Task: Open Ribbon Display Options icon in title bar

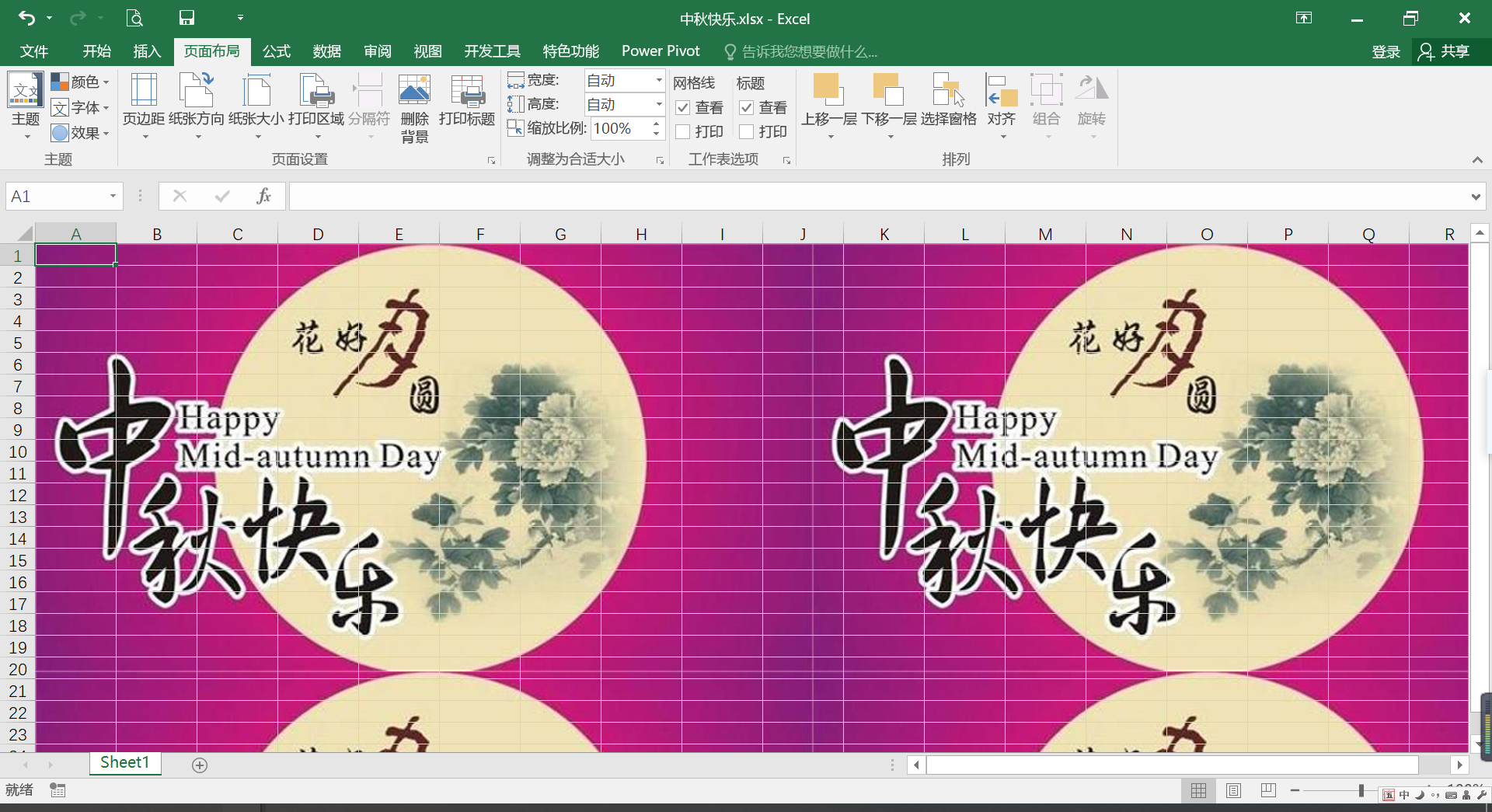Action: (x=1304, y=18)
